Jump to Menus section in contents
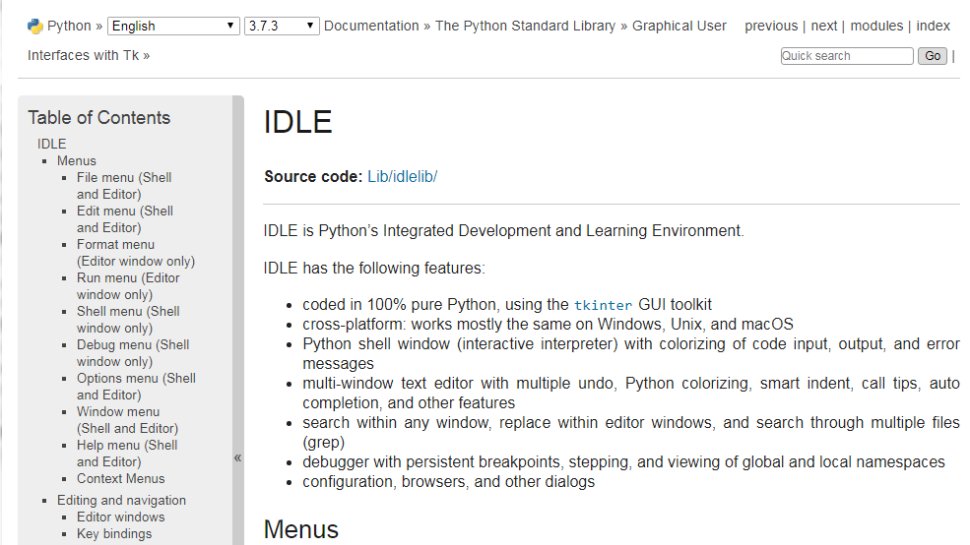The height and width of the screenshot is (545, 970). pos(77,160)
